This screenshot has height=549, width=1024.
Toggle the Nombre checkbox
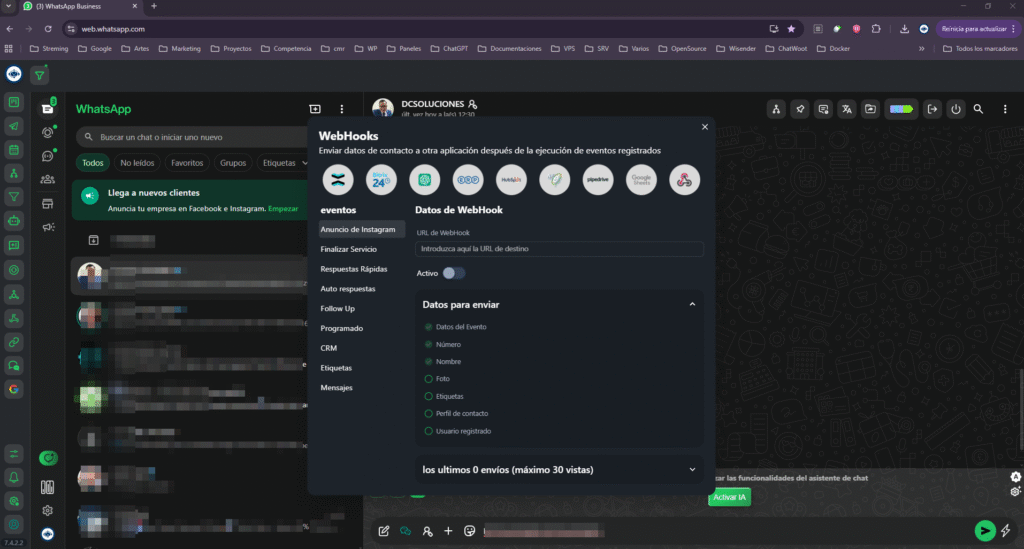pyautogui.click(x=428, y=362)
